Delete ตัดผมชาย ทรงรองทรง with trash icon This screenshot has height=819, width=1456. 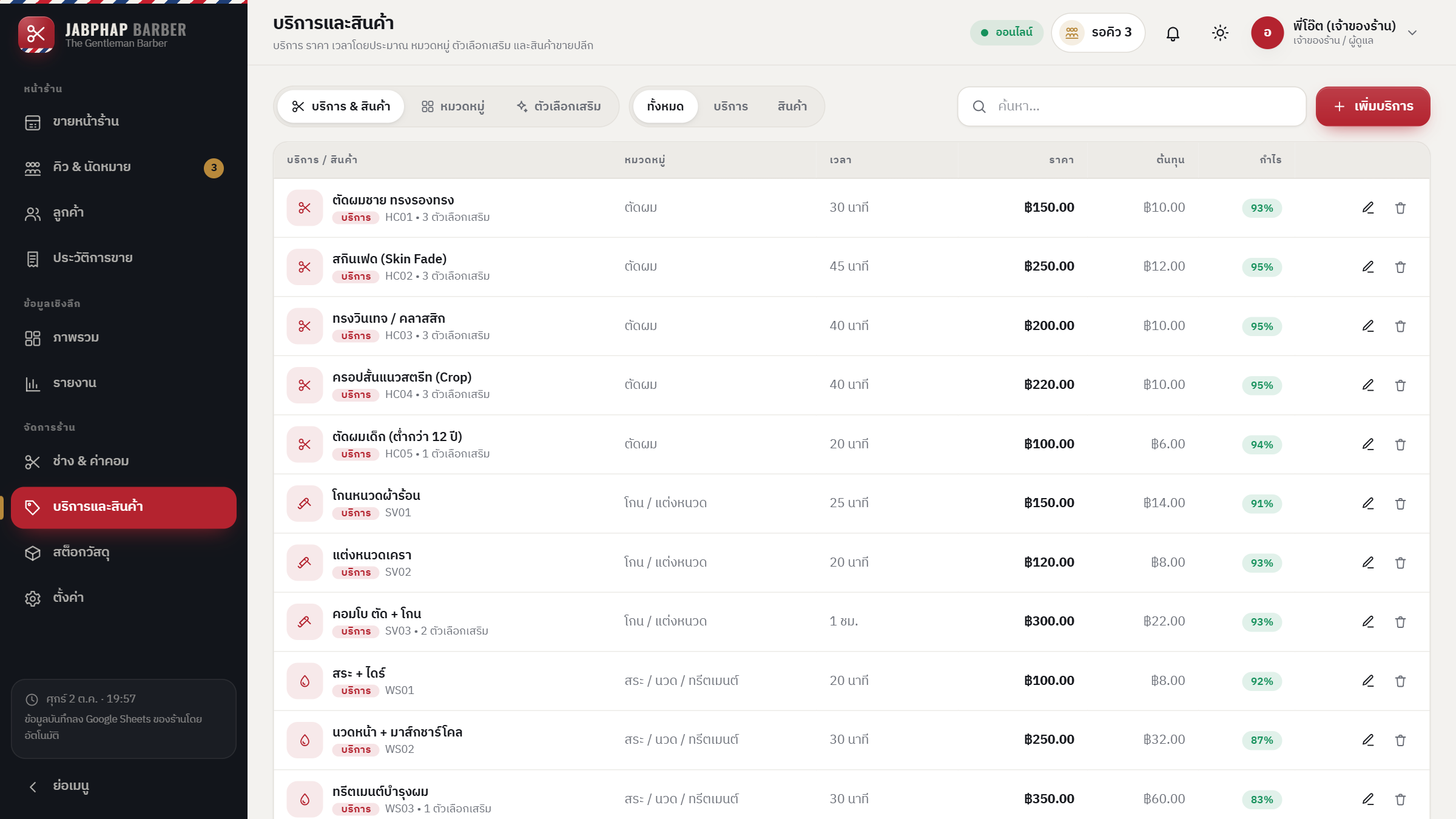point(1400,207)
